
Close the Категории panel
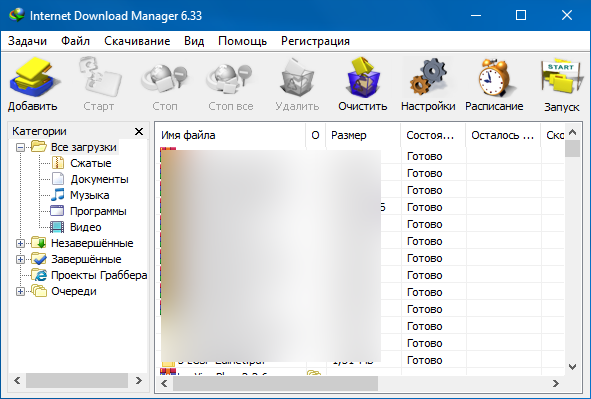[139, 131]
